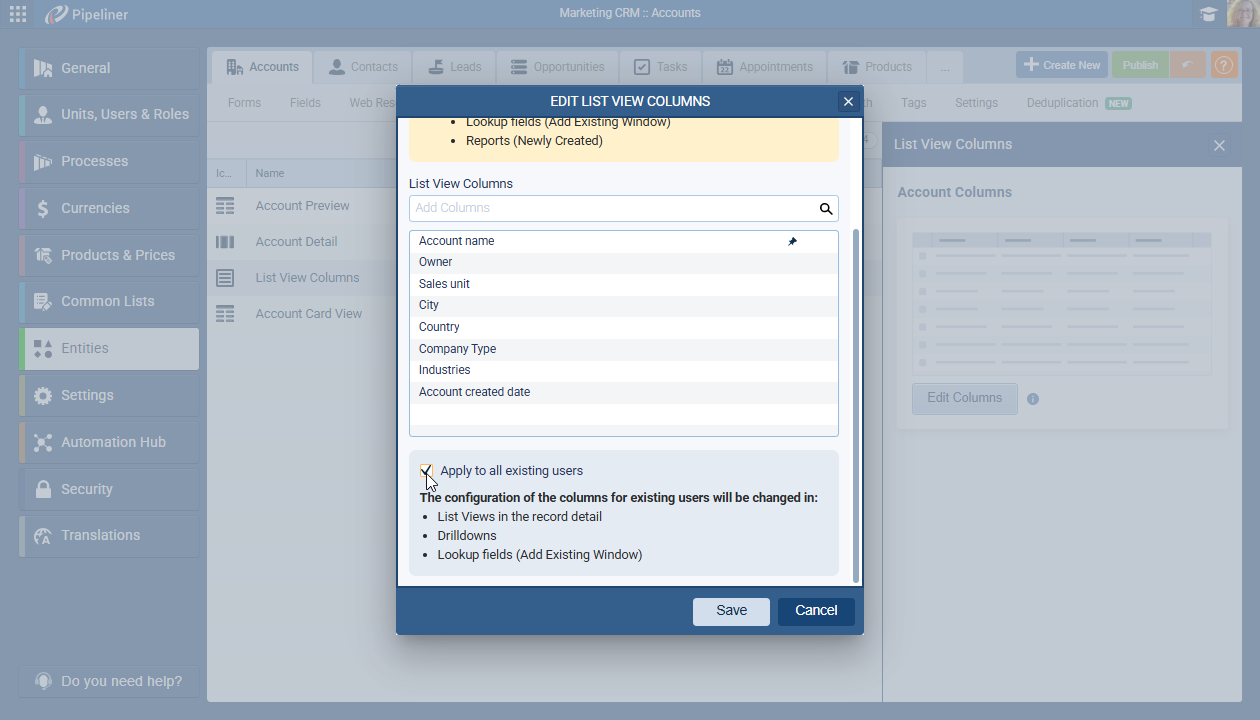Cancel the edit columns dialog
The width and height of the screenshot is (1260, 720).
tap(816, 611)
